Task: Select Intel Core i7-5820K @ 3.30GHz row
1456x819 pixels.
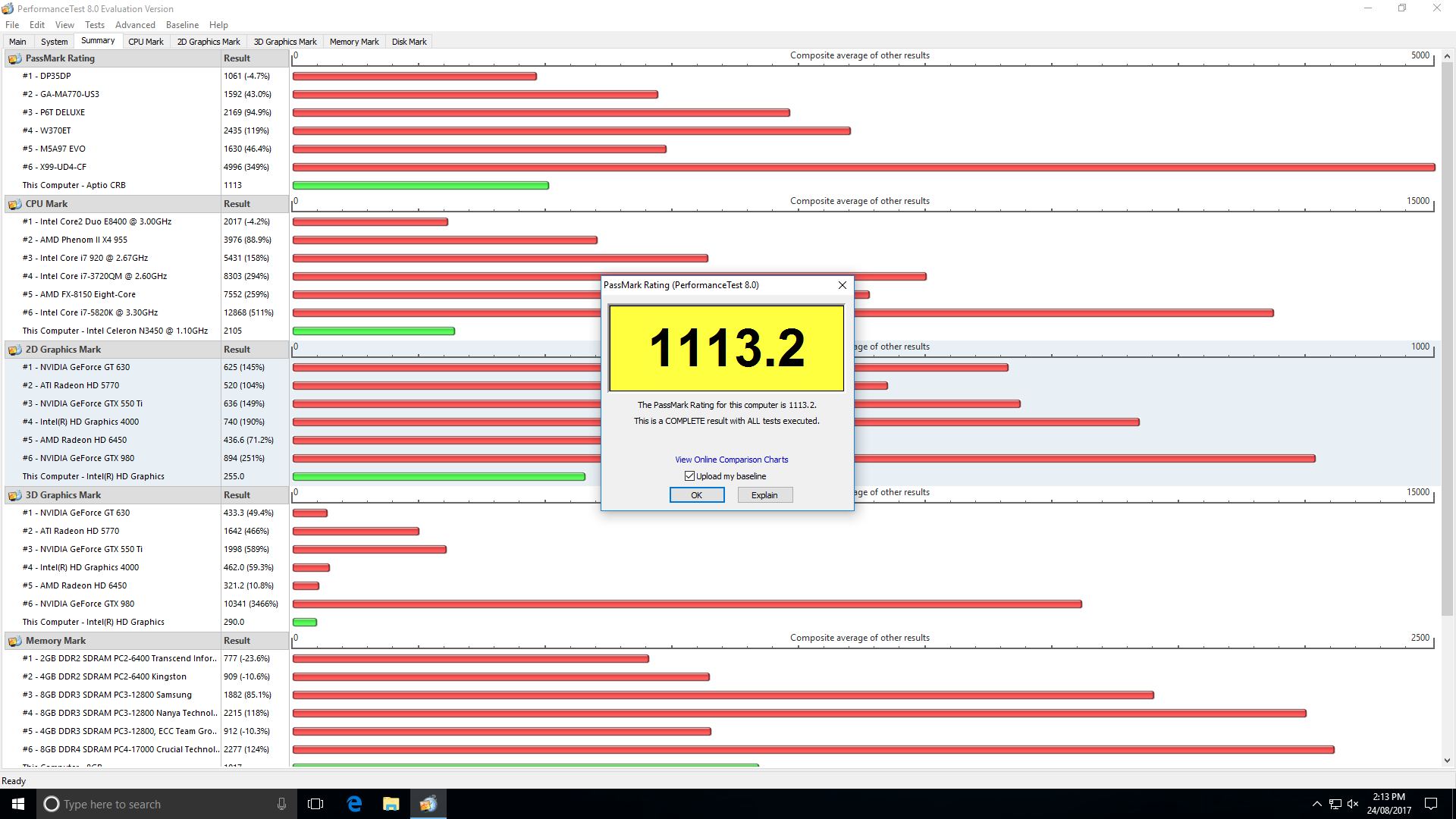Action: coord(148,312)
